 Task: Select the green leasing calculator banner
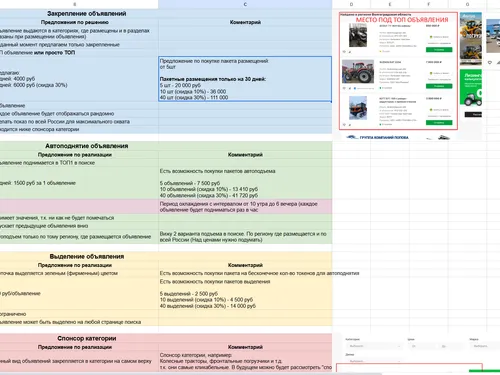click(x=471, y=88)
